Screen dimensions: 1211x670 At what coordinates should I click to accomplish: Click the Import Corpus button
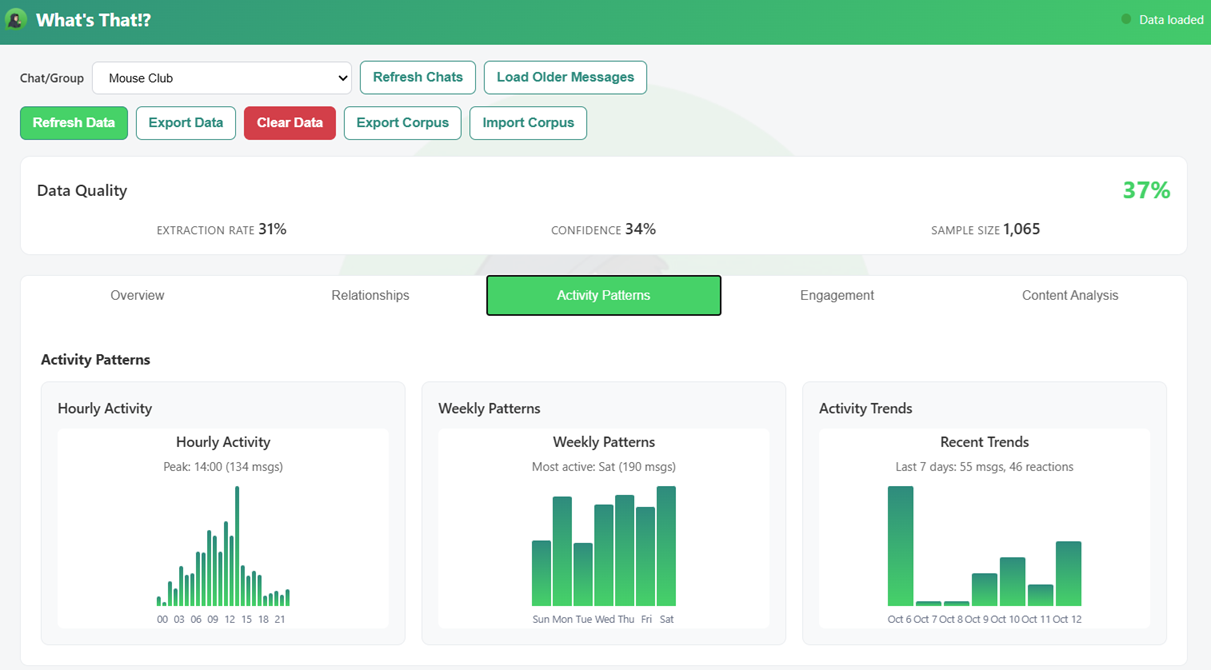[x=528, y=123]
